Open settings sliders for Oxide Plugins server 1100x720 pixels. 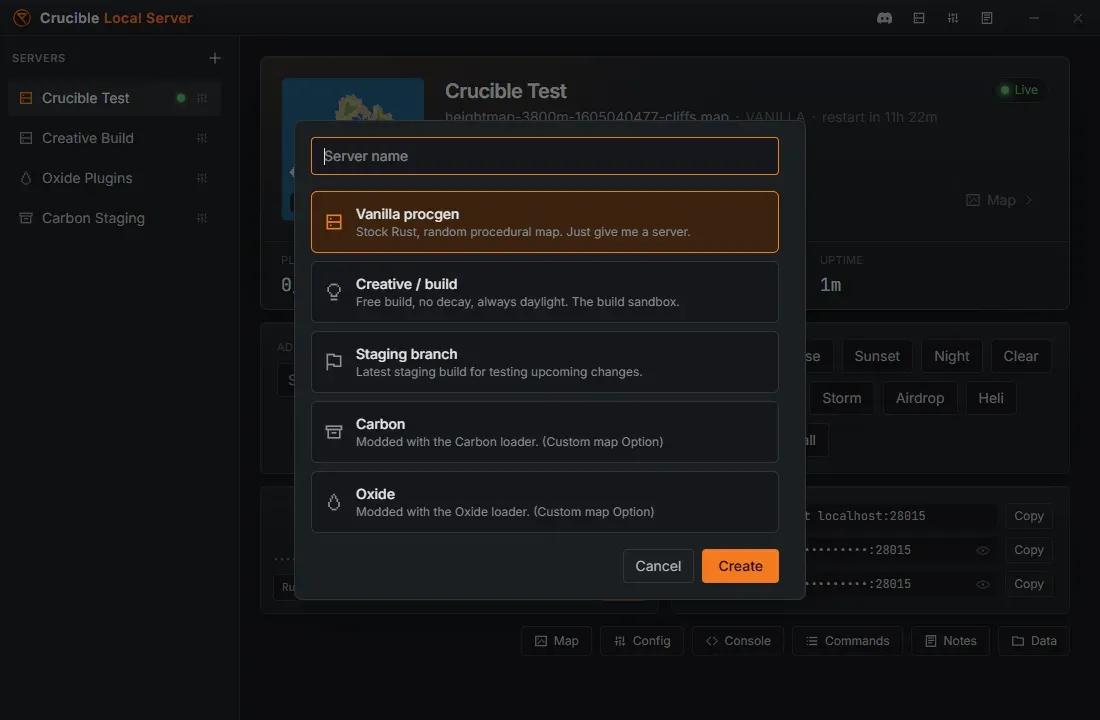click(202, 178)
